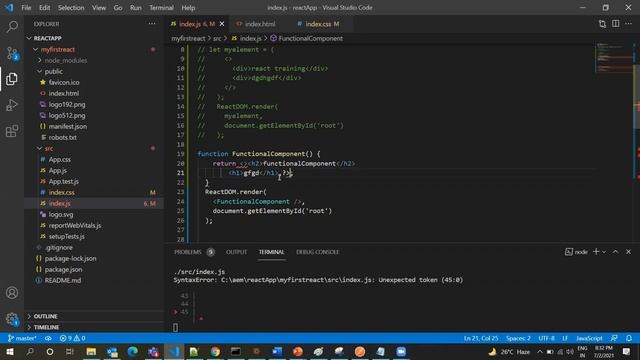Click the UTF-8 encoding indicator
The width and height of the screenshot is (640, 360).
[546, 338]
